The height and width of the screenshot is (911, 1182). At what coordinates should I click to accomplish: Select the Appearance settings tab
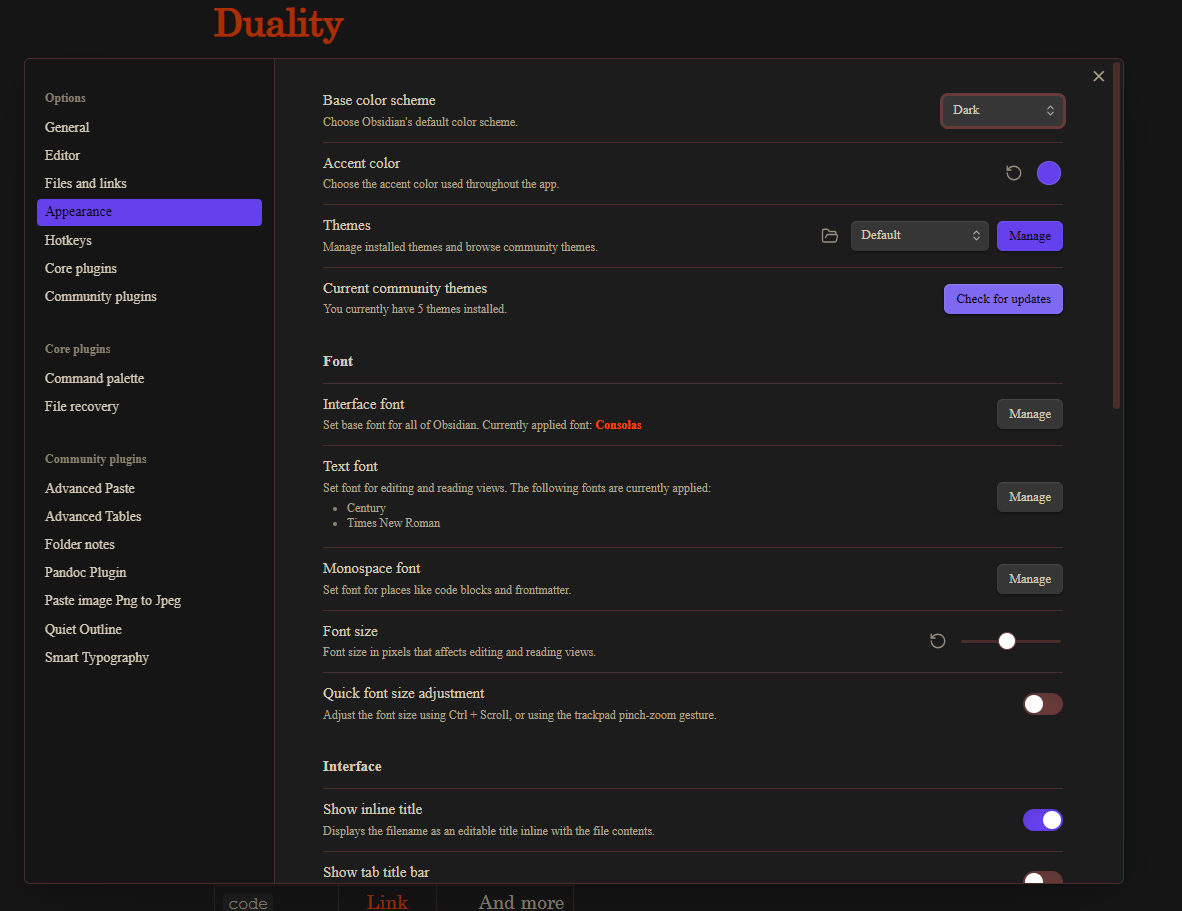click(149, 212)
